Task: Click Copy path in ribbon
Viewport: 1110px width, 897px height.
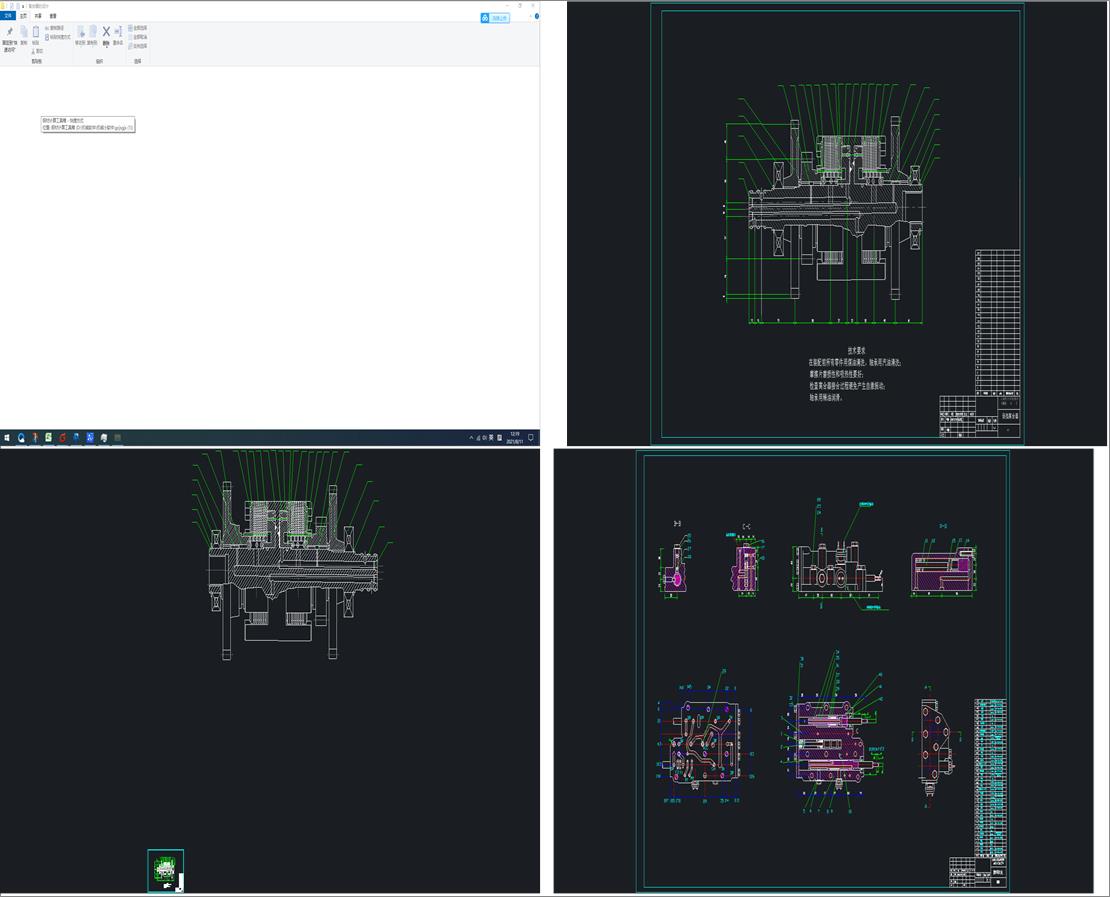Action: pos(55,28)
